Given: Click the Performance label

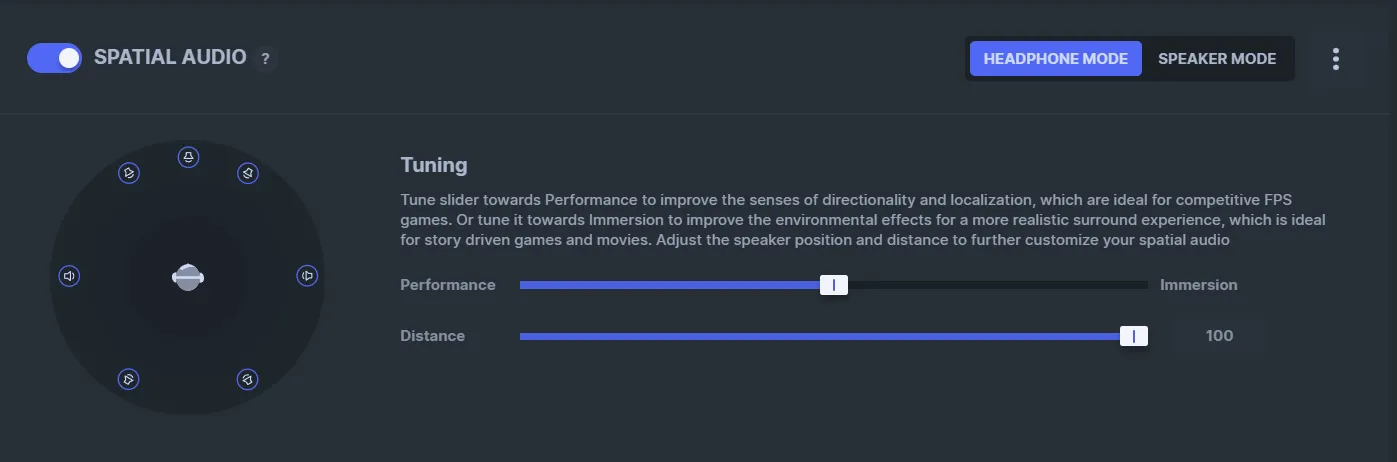Looking at the screenshot, I should (448, 285).
